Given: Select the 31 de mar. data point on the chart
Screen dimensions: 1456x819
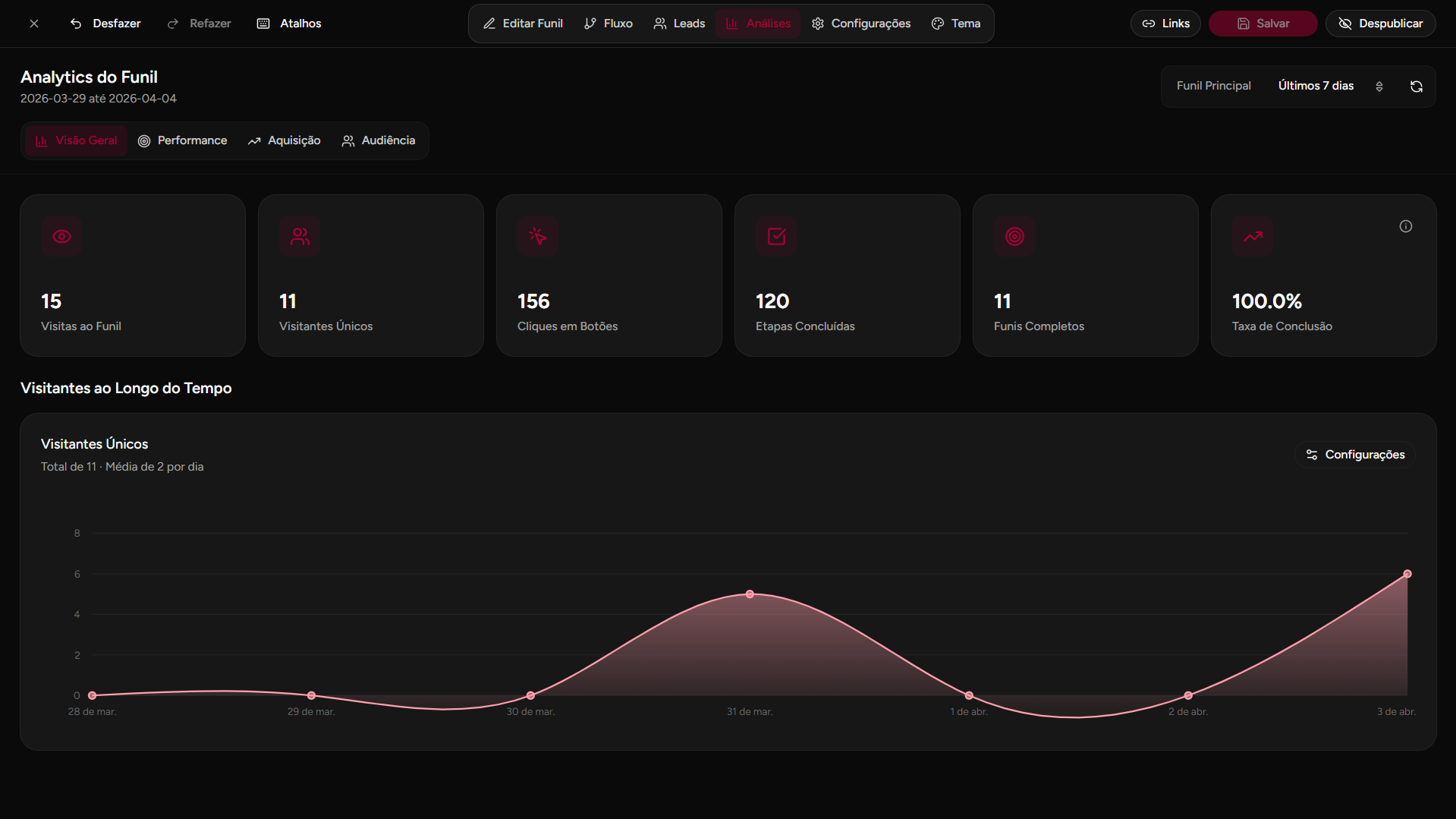Looking at the screenshot, I should 750,594.
